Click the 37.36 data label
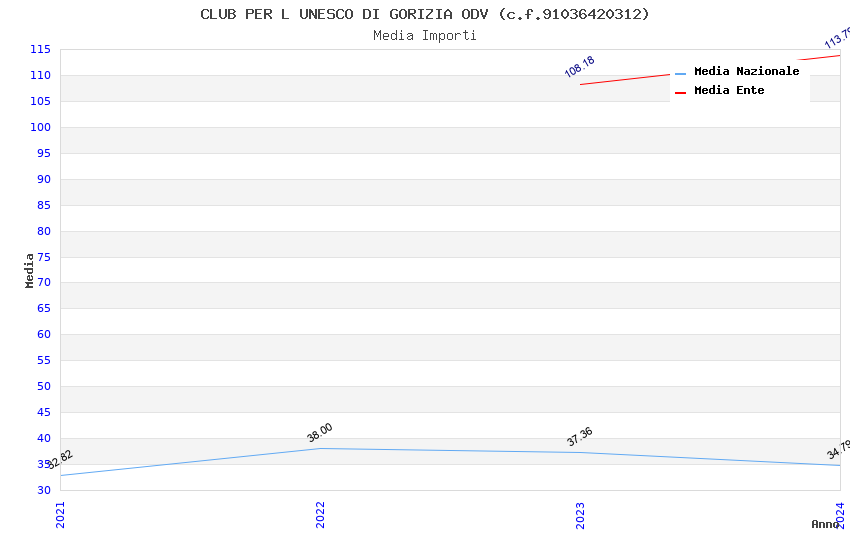850x550 pixels. [579, 437]
